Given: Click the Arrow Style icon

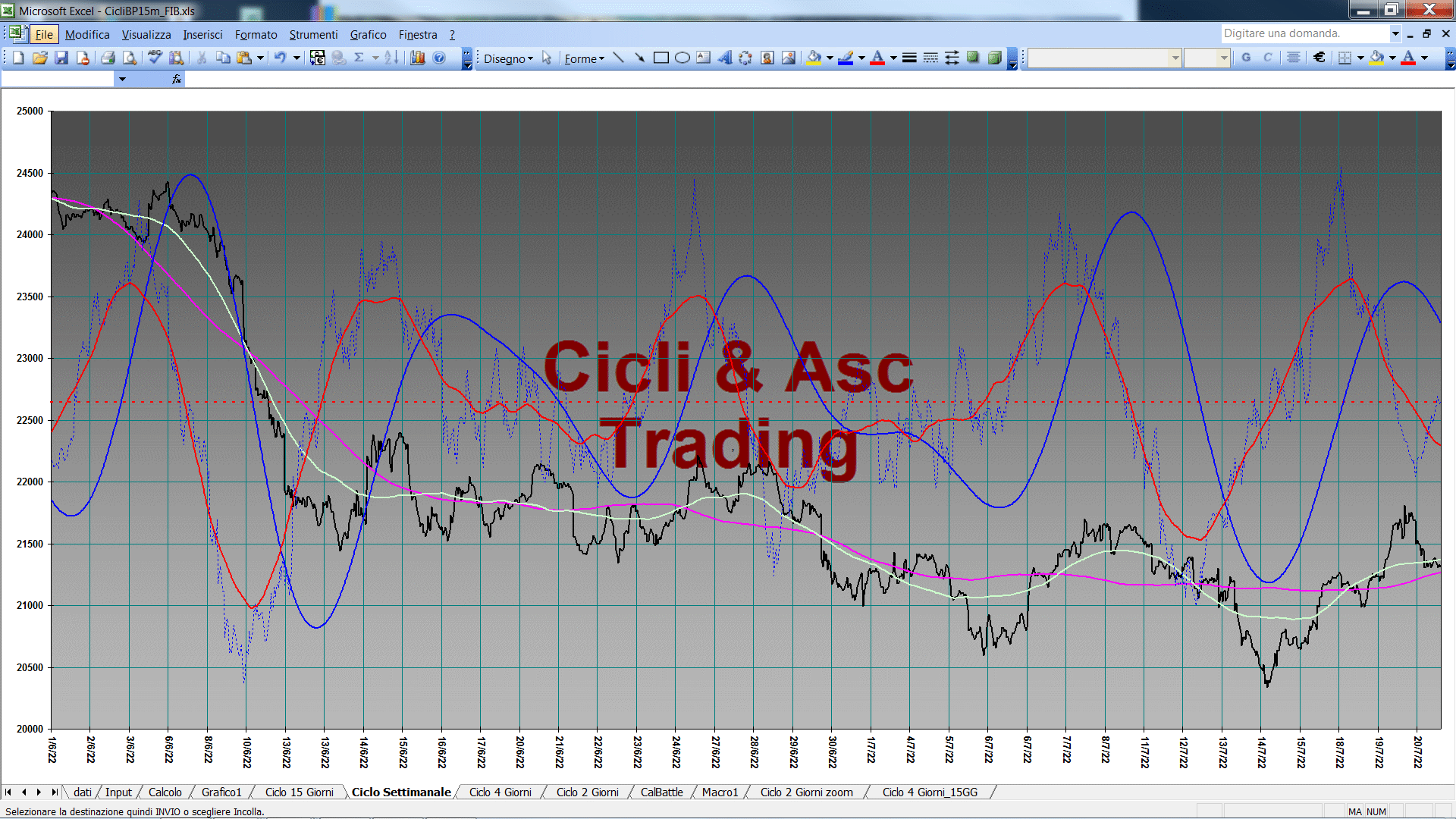Looking at the screenshot, I should [x=952, y=58].
